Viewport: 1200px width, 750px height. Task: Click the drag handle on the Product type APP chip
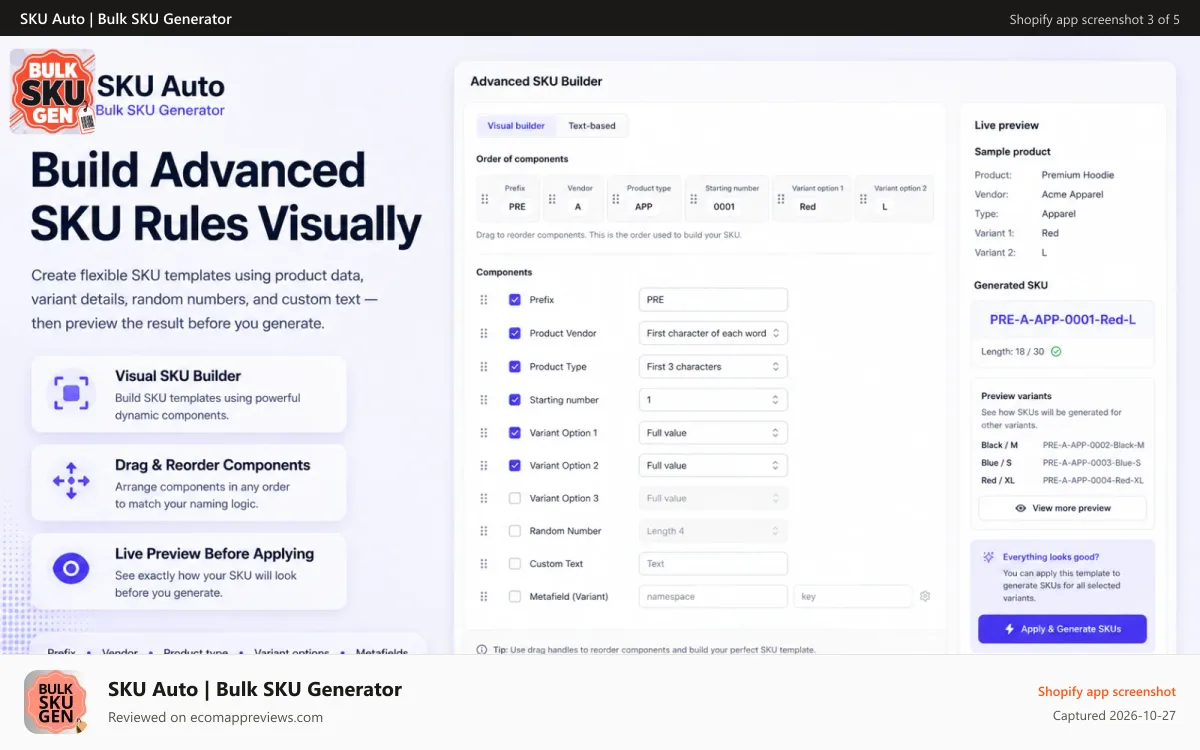(x=617, y=199)
